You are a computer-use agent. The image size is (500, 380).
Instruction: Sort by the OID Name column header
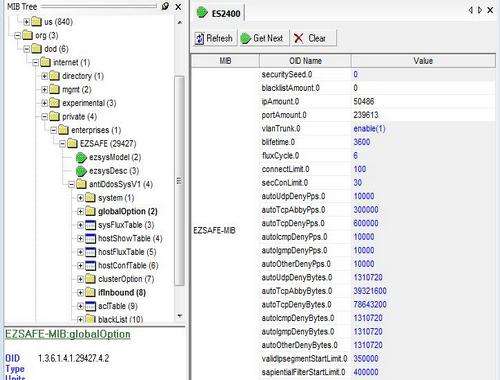tap(305, 61)
